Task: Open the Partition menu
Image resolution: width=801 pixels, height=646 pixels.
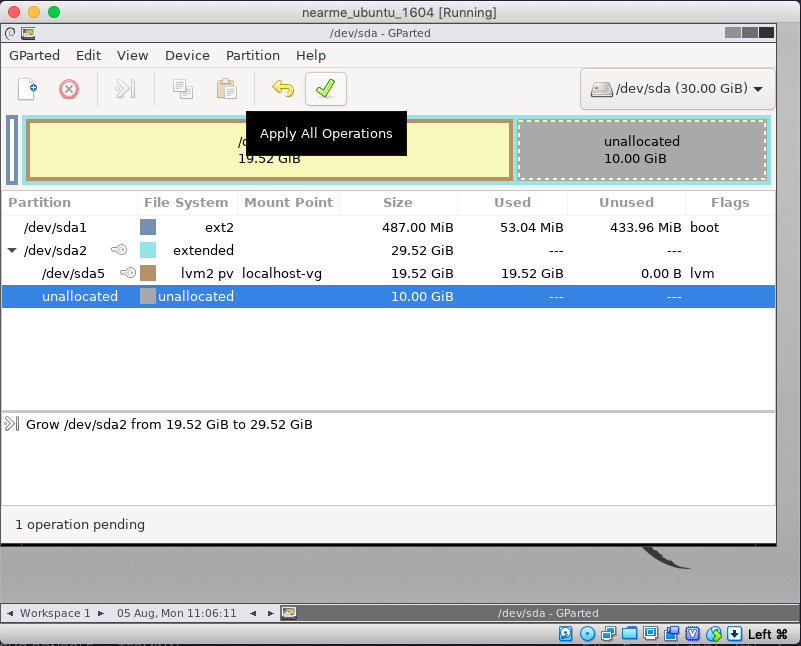Action: [x=253, y=56]
